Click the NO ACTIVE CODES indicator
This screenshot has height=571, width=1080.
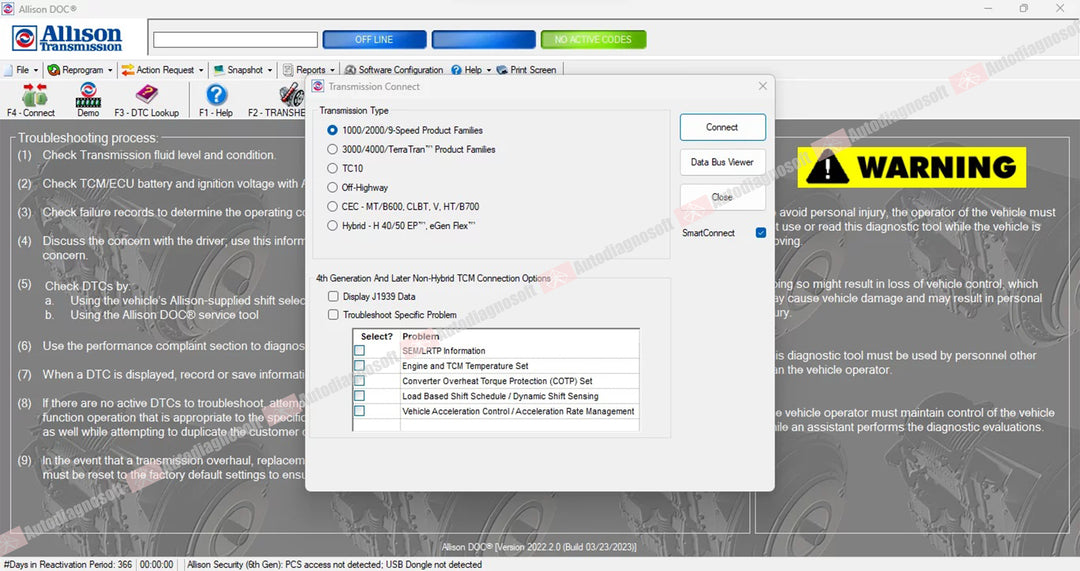[x=593, y=39]
